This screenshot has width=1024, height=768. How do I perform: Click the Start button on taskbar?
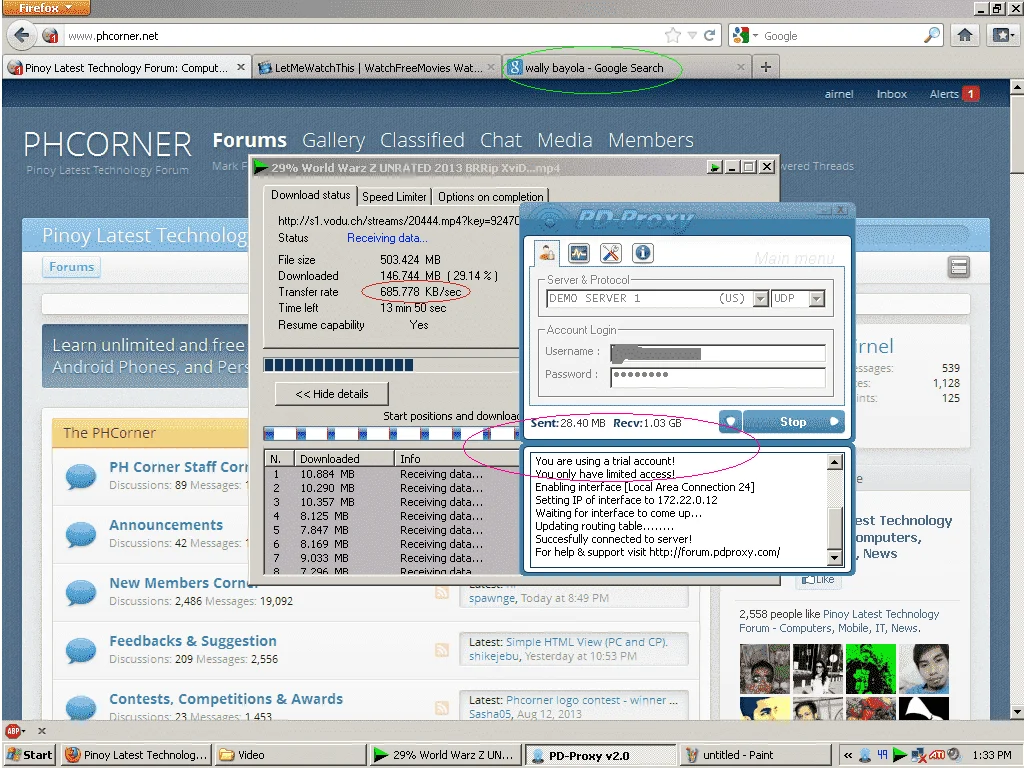point(30,755)
